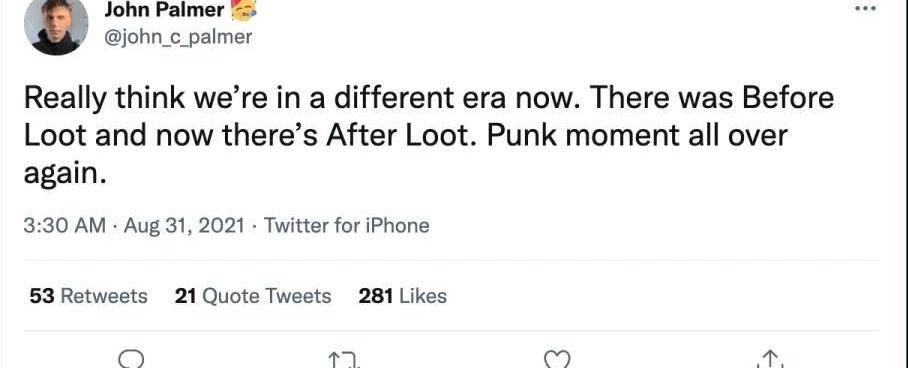Click 'Before' at the first line's end
The height and width of the screenshot is (368, 908).
point(788,99)
